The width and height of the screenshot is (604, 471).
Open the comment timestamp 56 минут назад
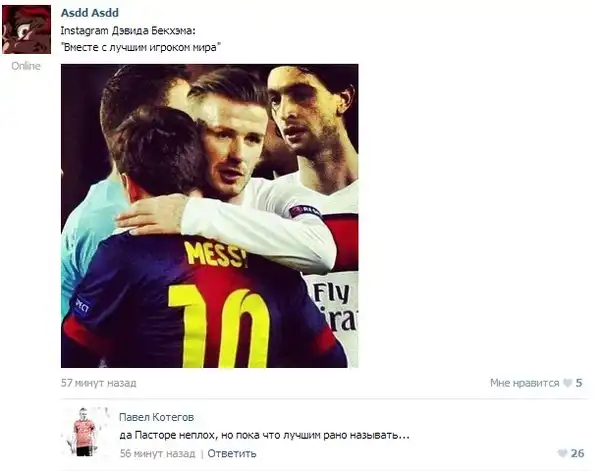click(157, 454)
